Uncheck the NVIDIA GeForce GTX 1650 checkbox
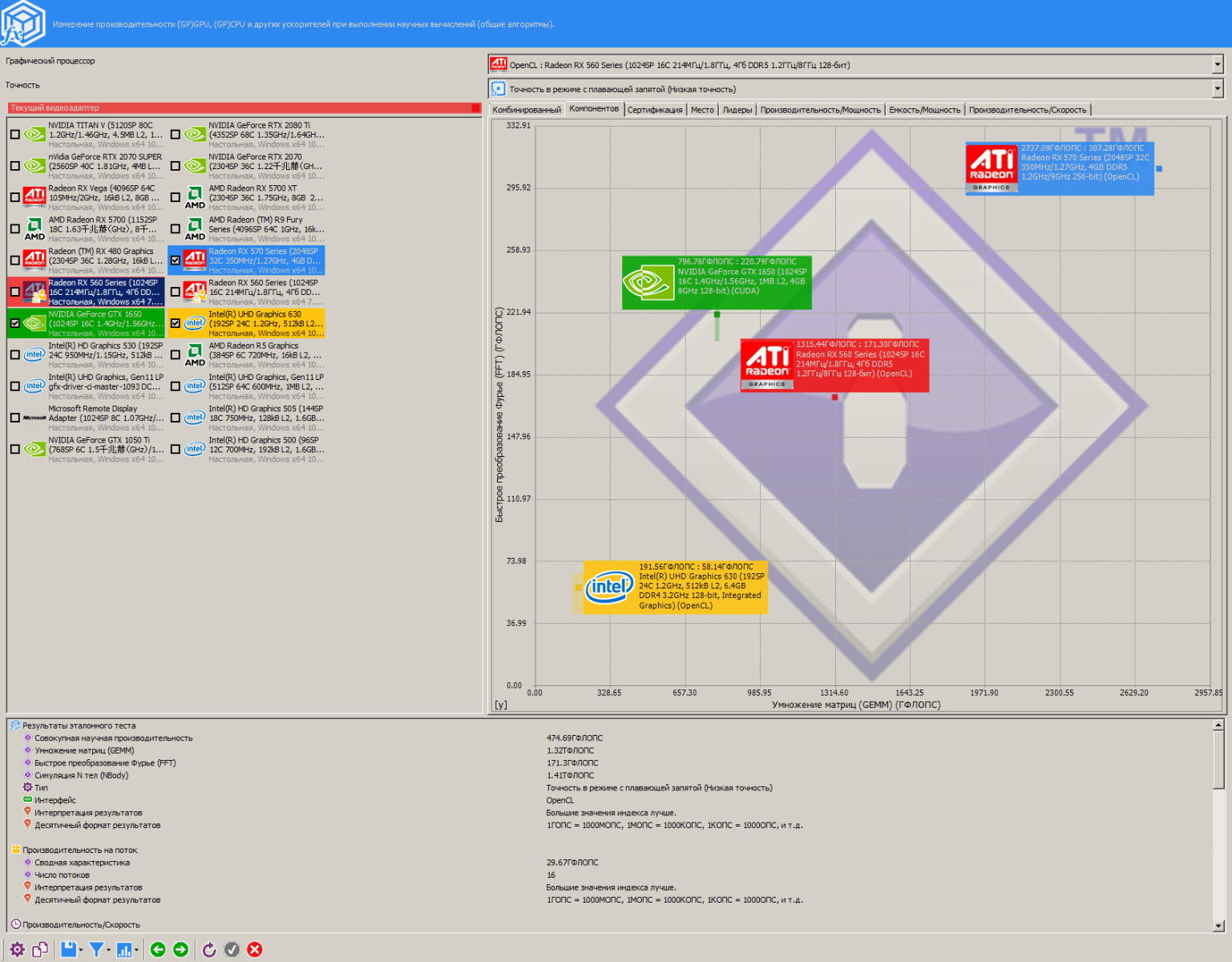The image size is (1232, 962). pos(15,324)
